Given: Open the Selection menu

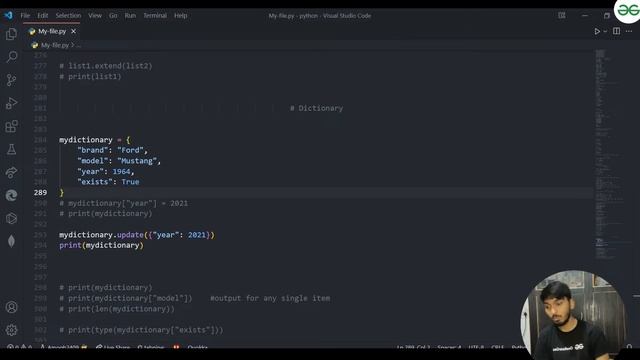Looking at the screenshot, I should pos(68,16).
